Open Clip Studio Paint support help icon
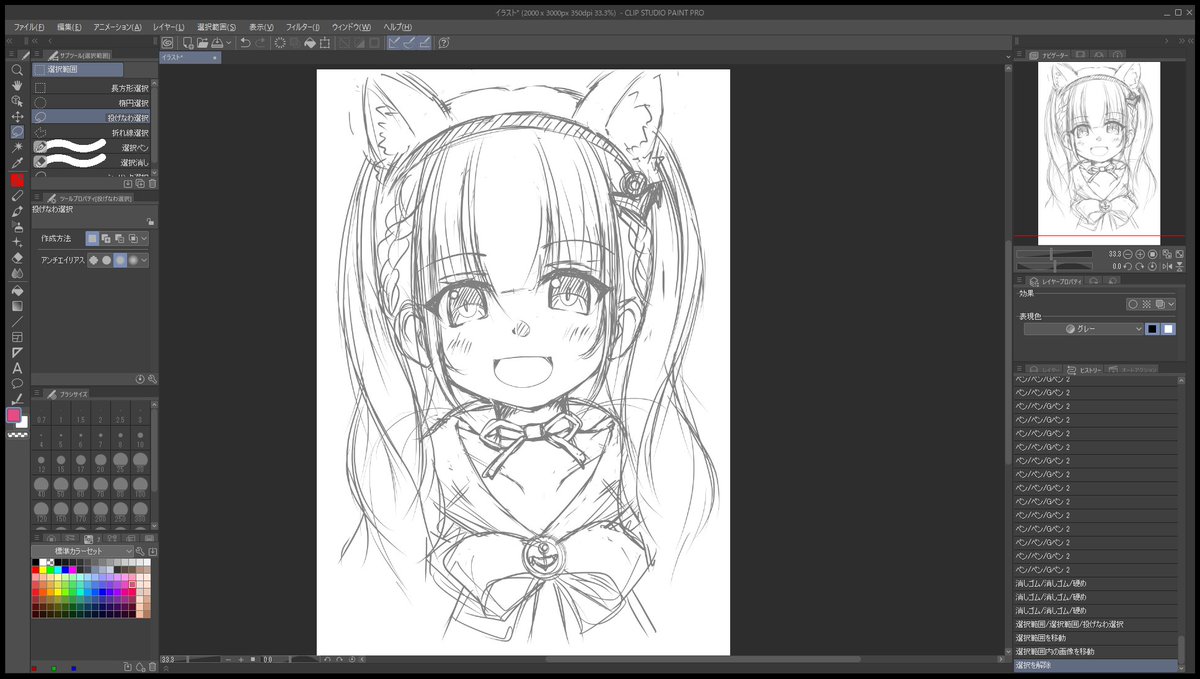Viewport: 1200px width, 679px height. point(444,43)
